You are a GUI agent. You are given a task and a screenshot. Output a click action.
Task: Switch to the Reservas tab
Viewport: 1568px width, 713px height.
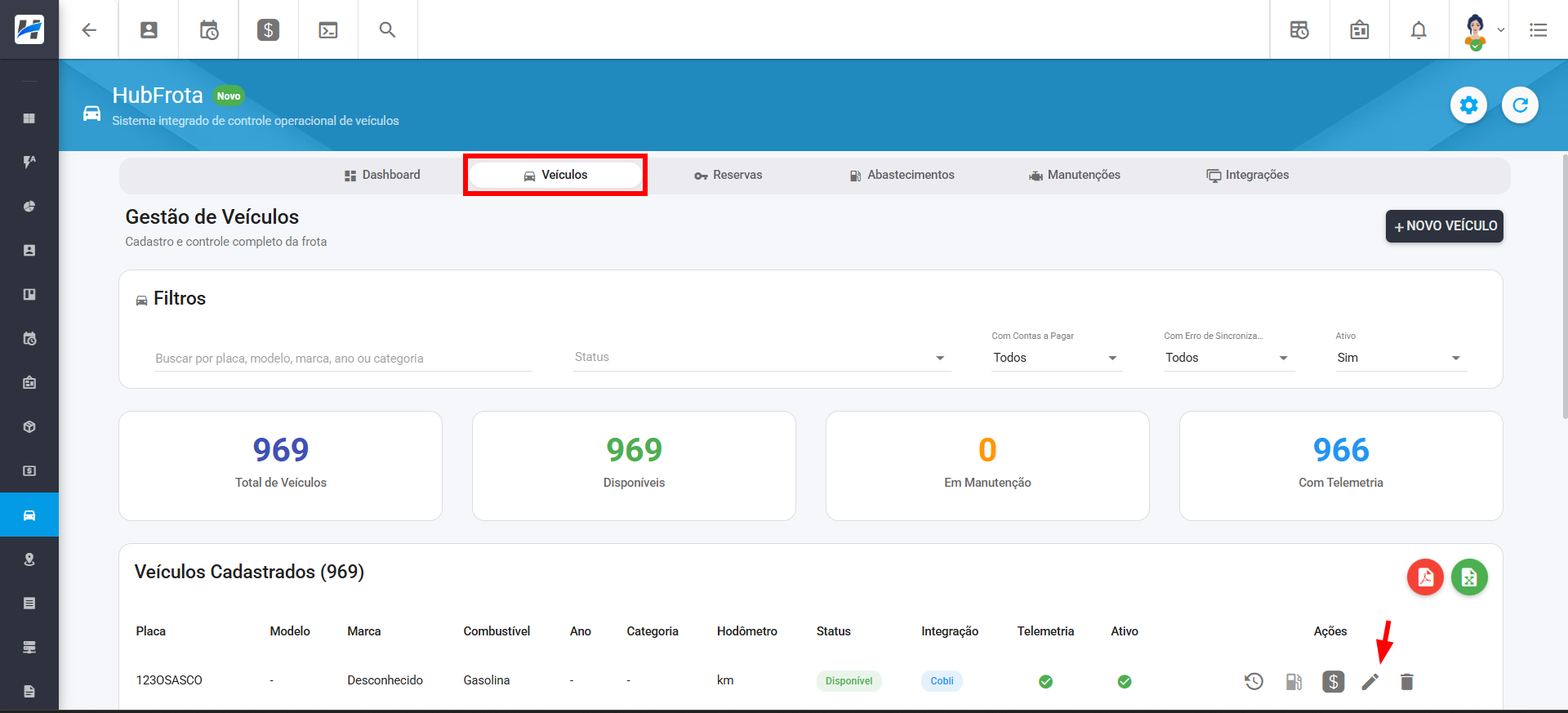[x=728, y=175]
